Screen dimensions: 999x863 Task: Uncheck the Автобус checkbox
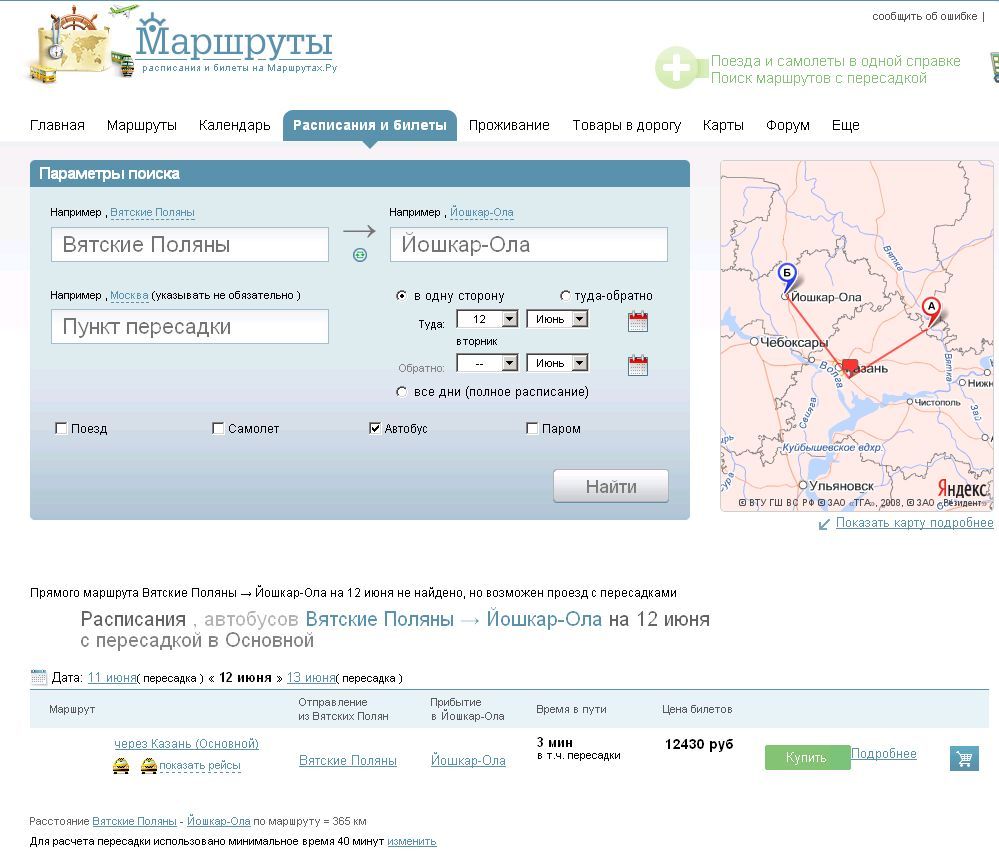click(x=376, y=429)
